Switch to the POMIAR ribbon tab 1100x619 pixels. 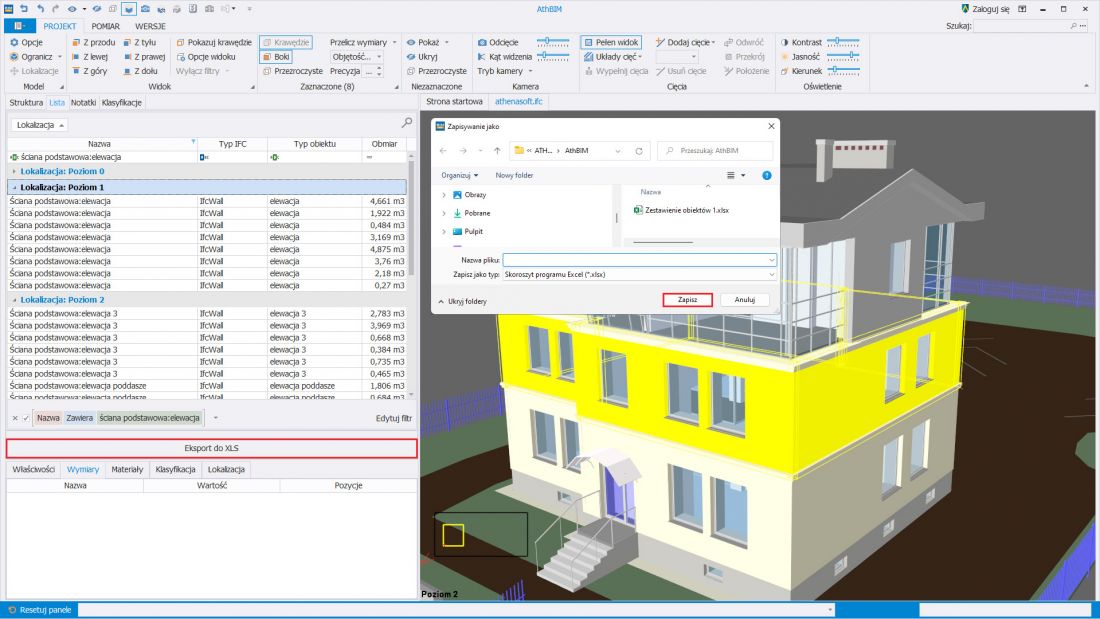point(105,26)
